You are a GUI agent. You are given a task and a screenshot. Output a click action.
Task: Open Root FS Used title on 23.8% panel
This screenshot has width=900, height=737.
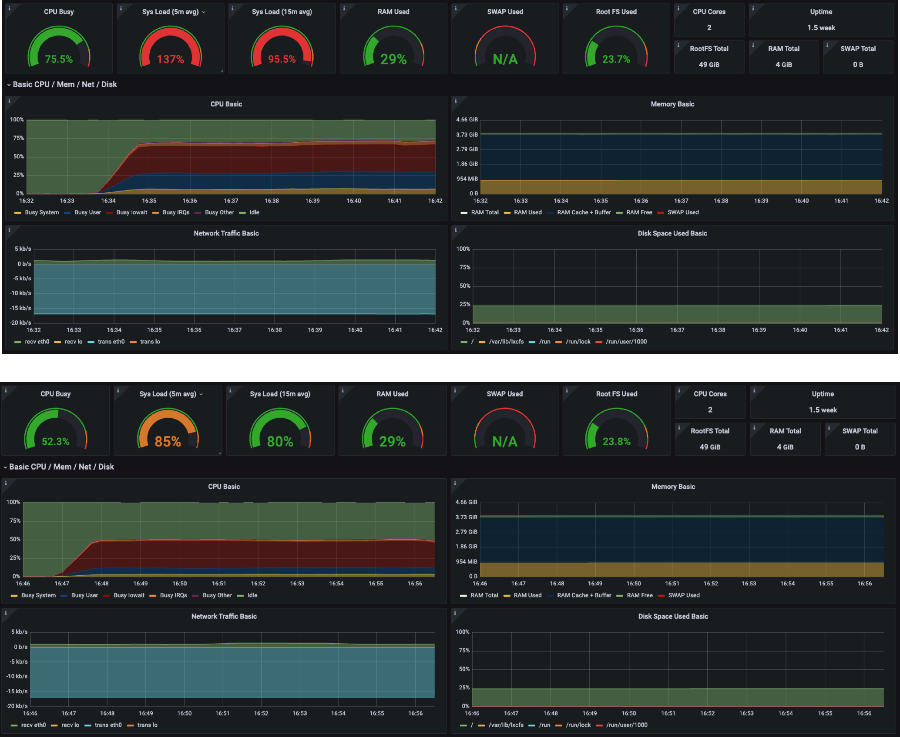coord(616,394)
